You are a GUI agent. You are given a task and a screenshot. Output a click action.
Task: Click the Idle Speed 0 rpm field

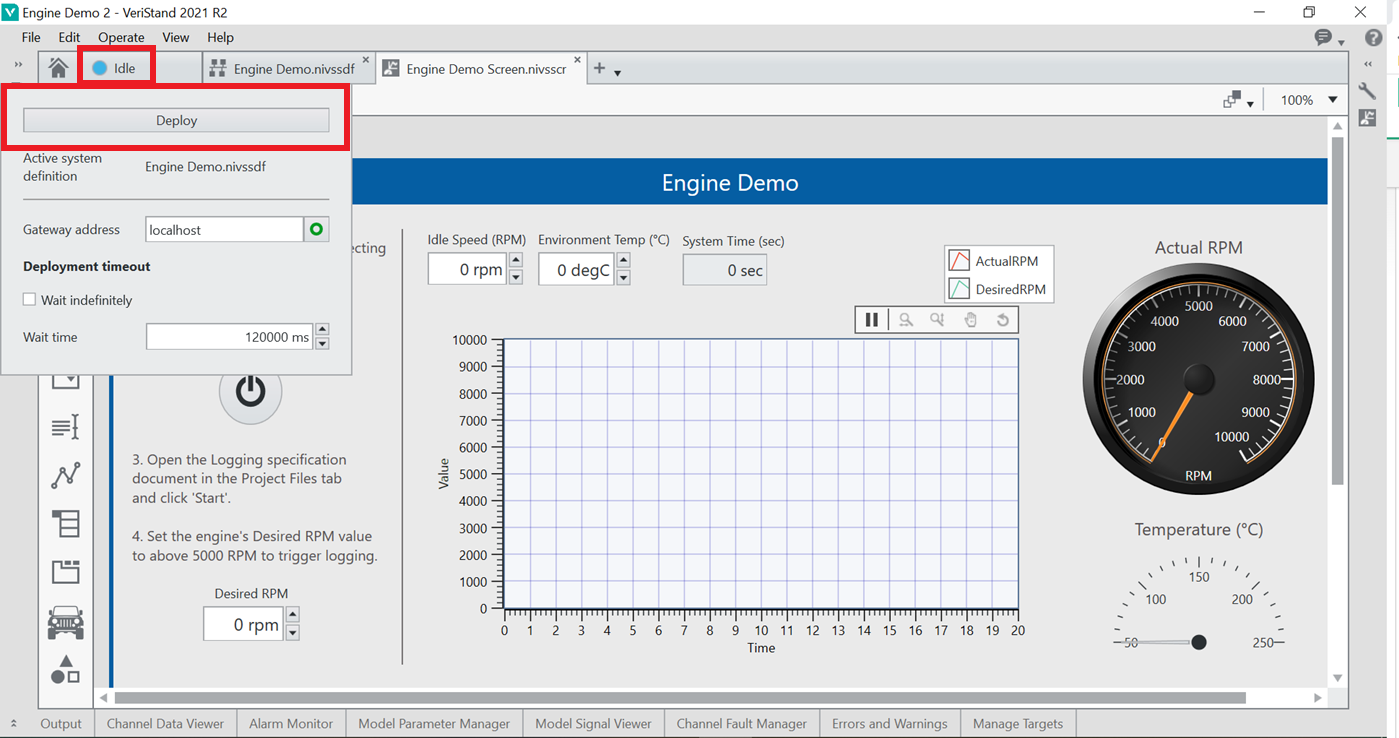[x=467, y=269]
